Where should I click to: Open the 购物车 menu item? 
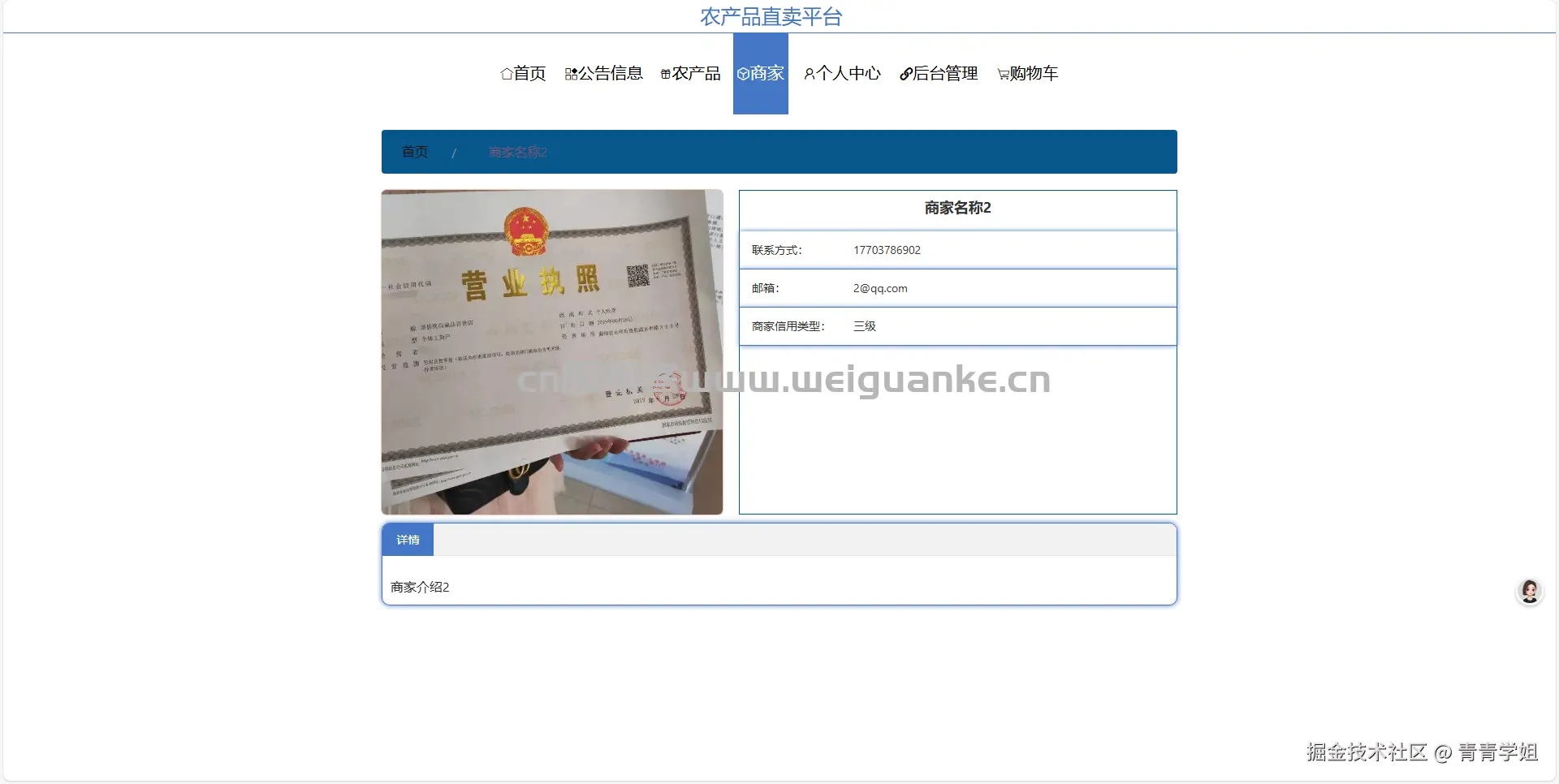tap(1028, 74)
